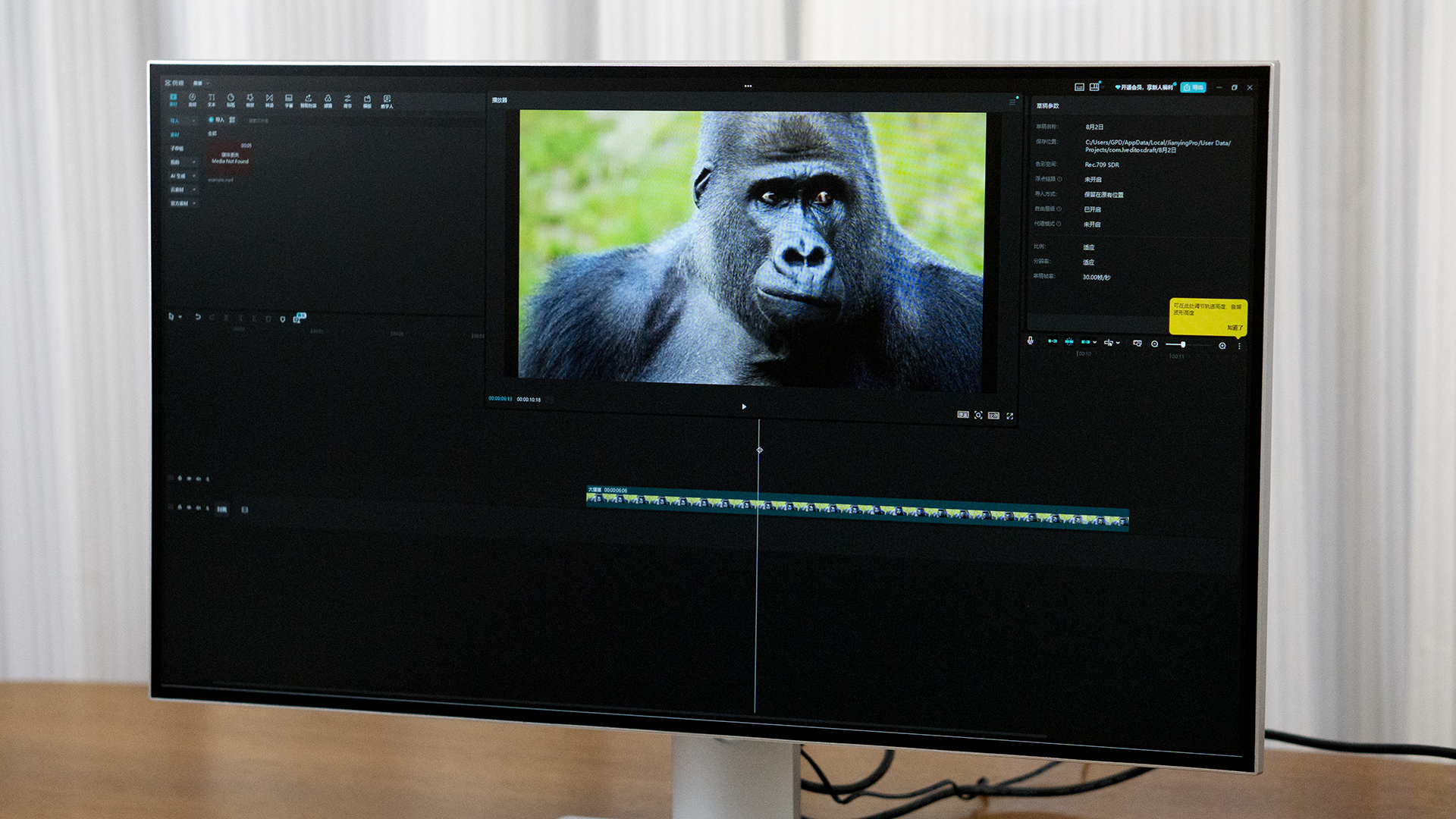The image size is (1456, 819).
Task: Expand the AI生成 sidebar section
Action: [x=182, y=176]
